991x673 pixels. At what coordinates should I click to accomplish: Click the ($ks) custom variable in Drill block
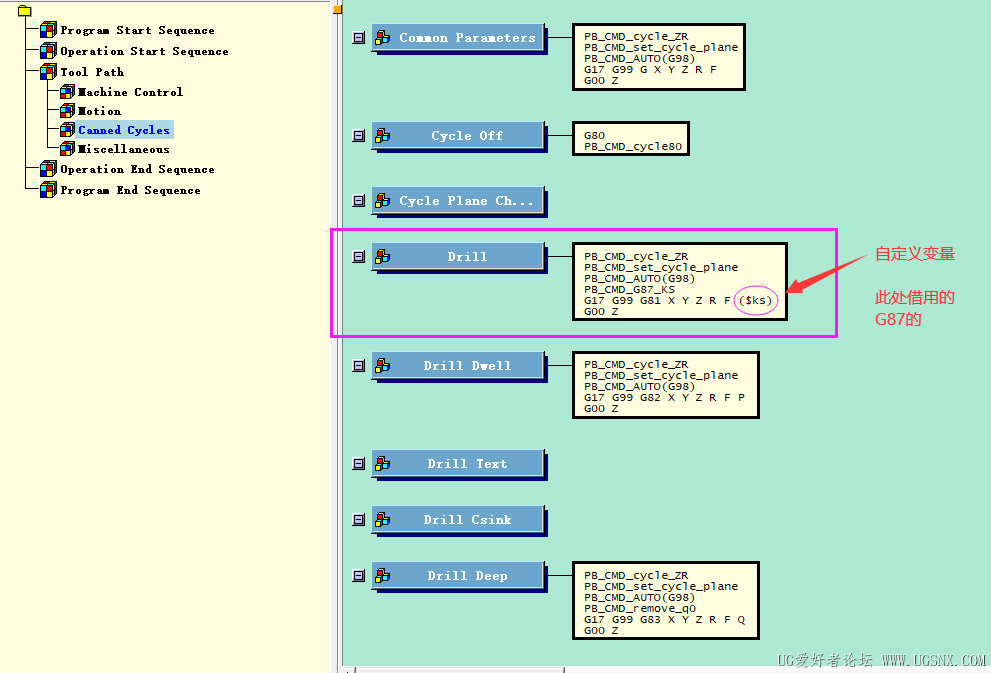click(x=755, y=300)
